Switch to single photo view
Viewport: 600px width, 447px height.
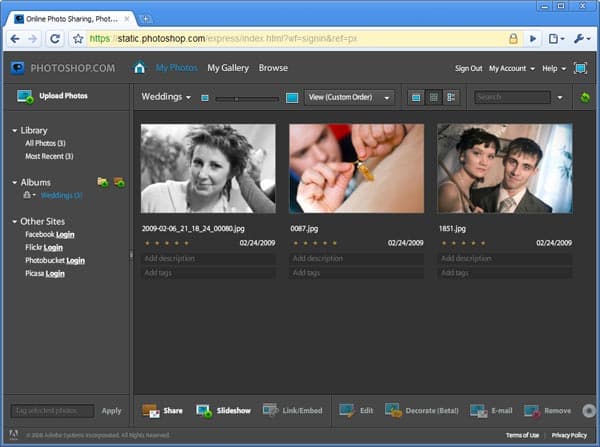point(416,98)
